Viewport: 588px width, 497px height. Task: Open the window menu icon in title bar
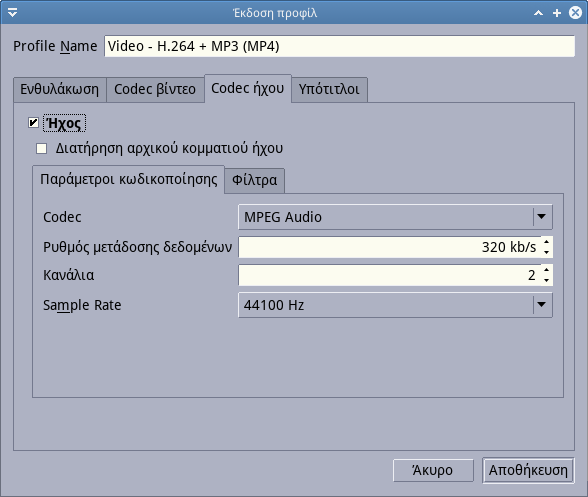(12, 13)
